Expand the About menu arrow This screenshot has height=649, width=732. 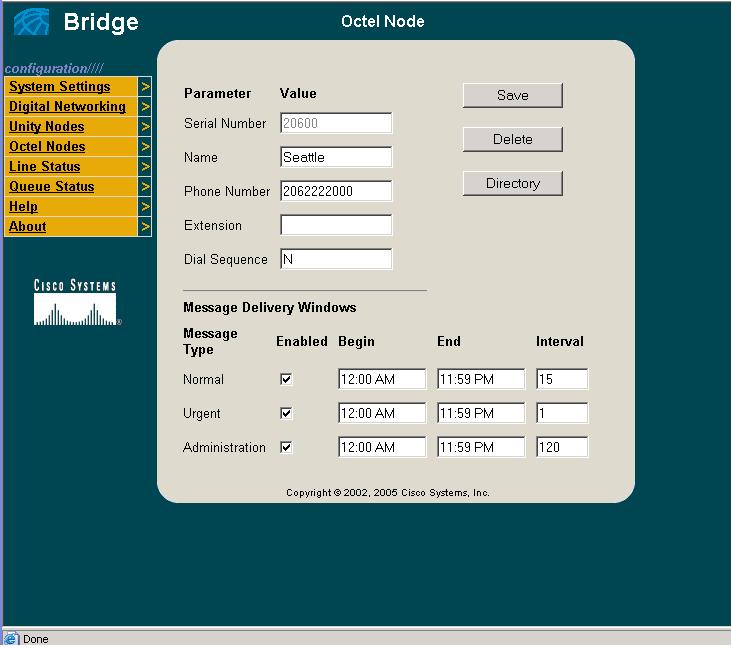pyautogui.click(x=145, y=227)
